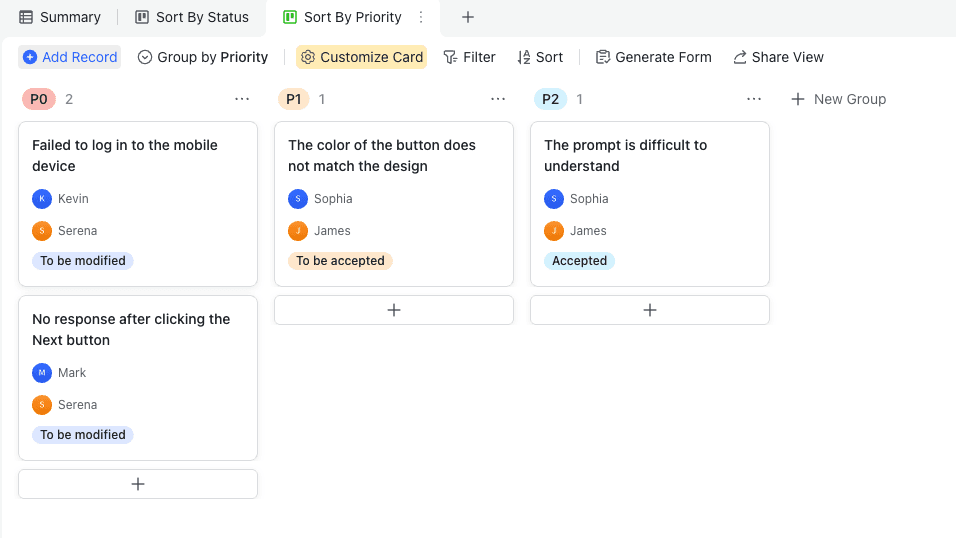
Task: Click the Customize Card button
Action: pyautogui.click(x=361, y=57)
